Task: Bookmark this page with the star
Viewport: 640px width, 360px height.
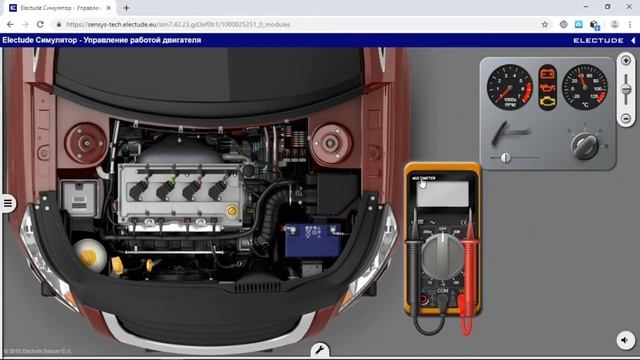Action: [544, 24]
